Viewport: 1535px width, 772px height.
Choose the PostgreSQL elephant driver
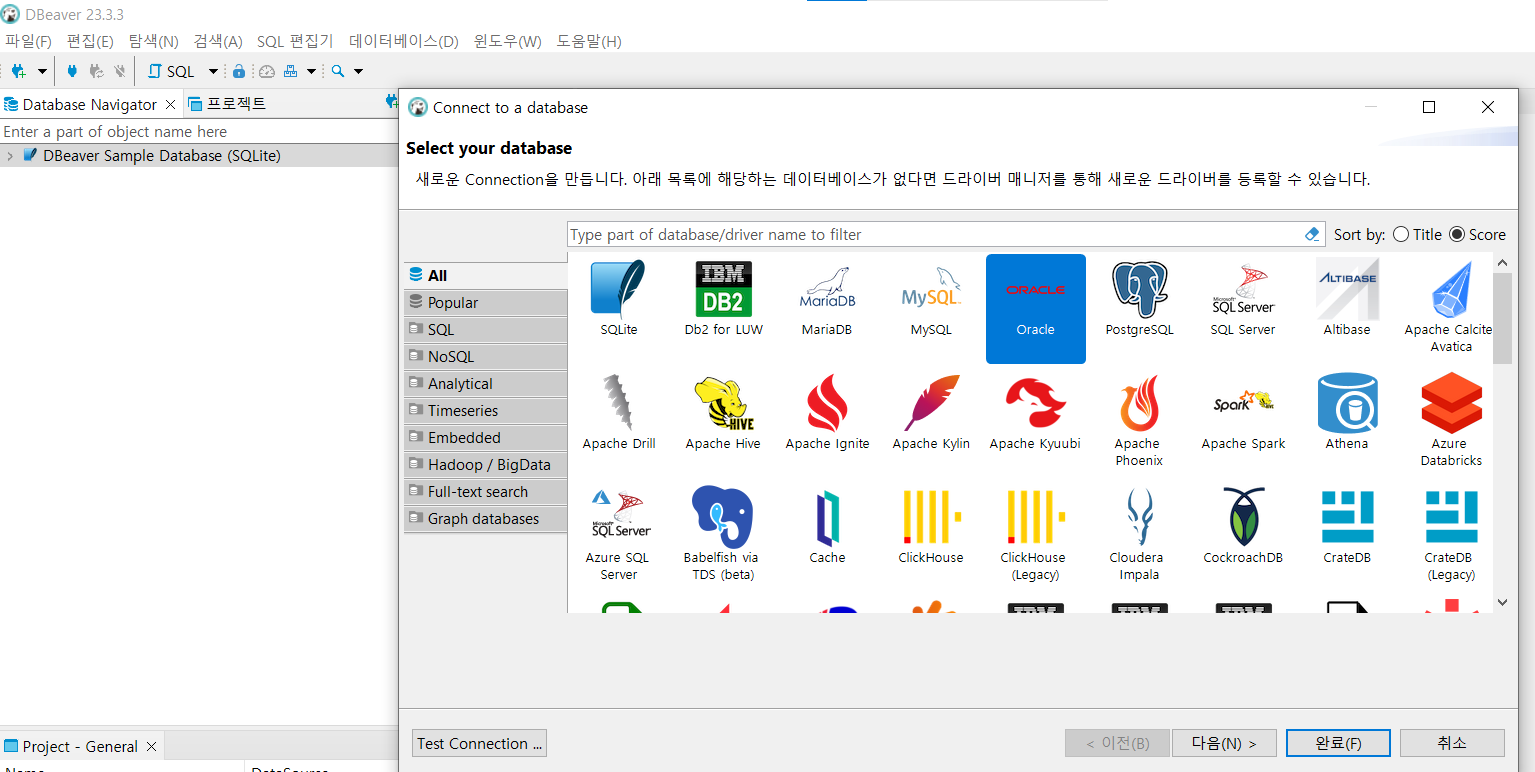pyautogui.click(x=1139, y=299)
